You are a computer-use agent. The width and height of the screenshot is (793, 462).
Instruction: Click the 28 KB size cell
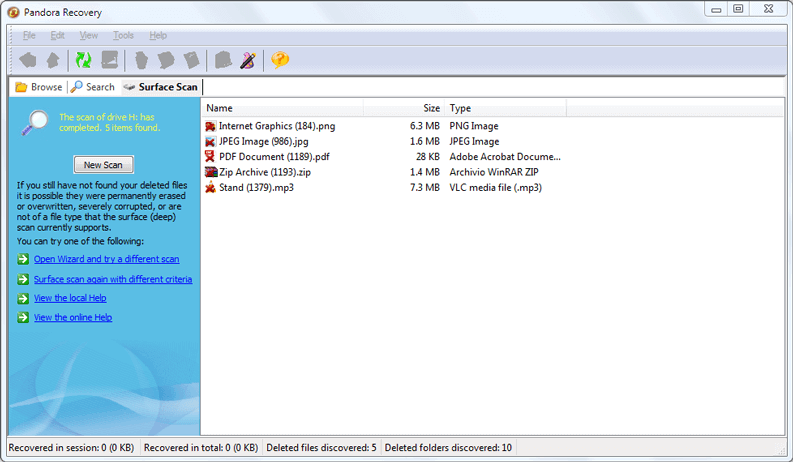(427, 157)
